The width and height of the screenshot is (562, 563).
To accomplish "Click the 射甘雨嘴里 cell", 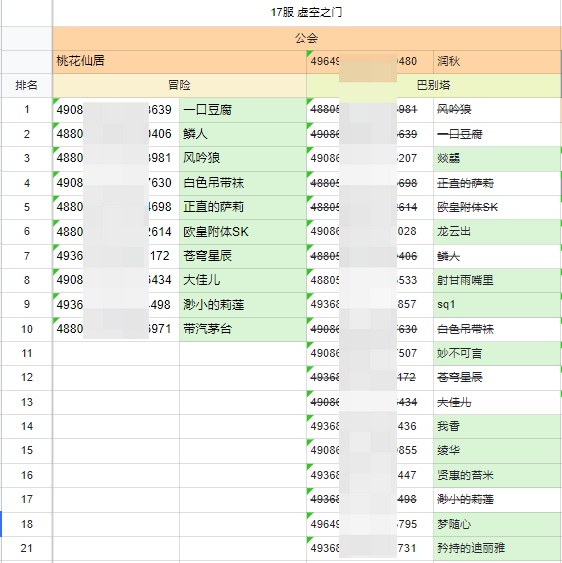I will point(497,280).
